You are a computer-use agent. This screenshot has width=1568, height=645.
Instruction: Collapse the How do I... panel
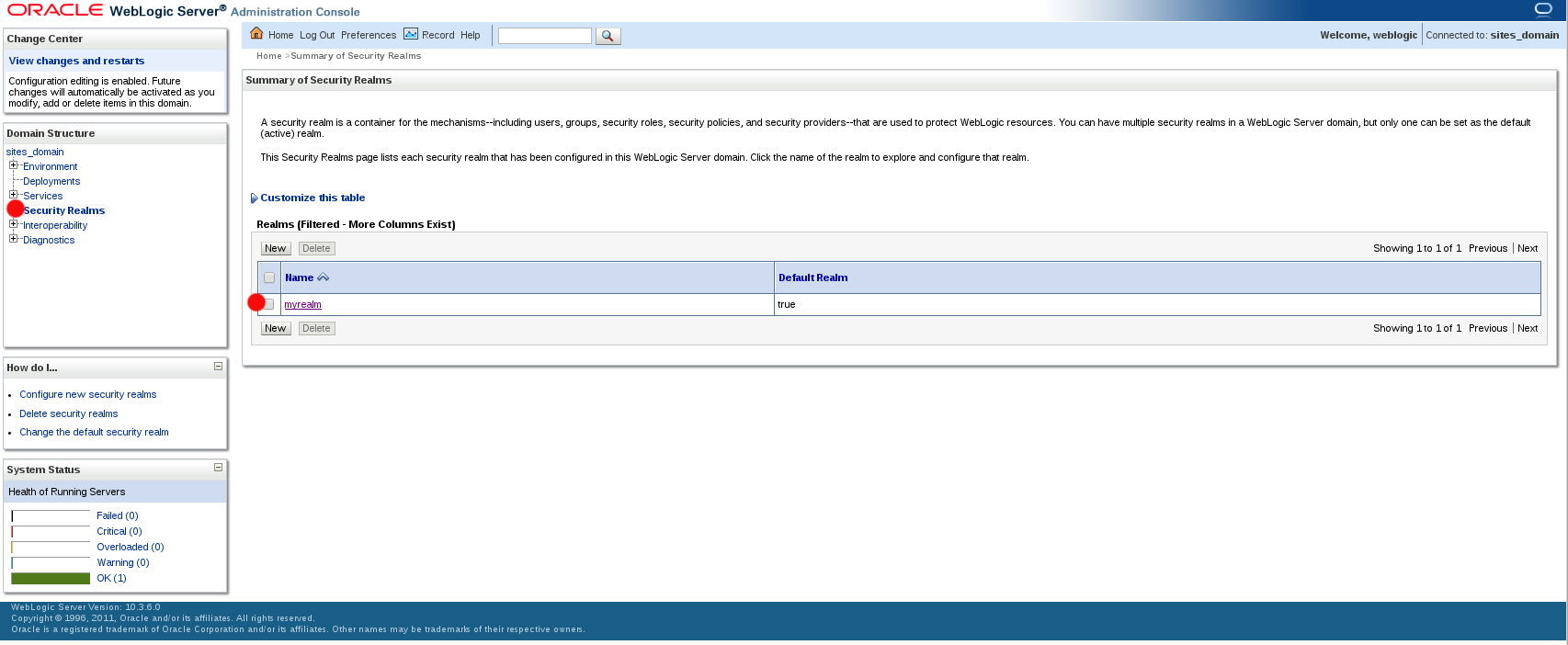(218, 367)
